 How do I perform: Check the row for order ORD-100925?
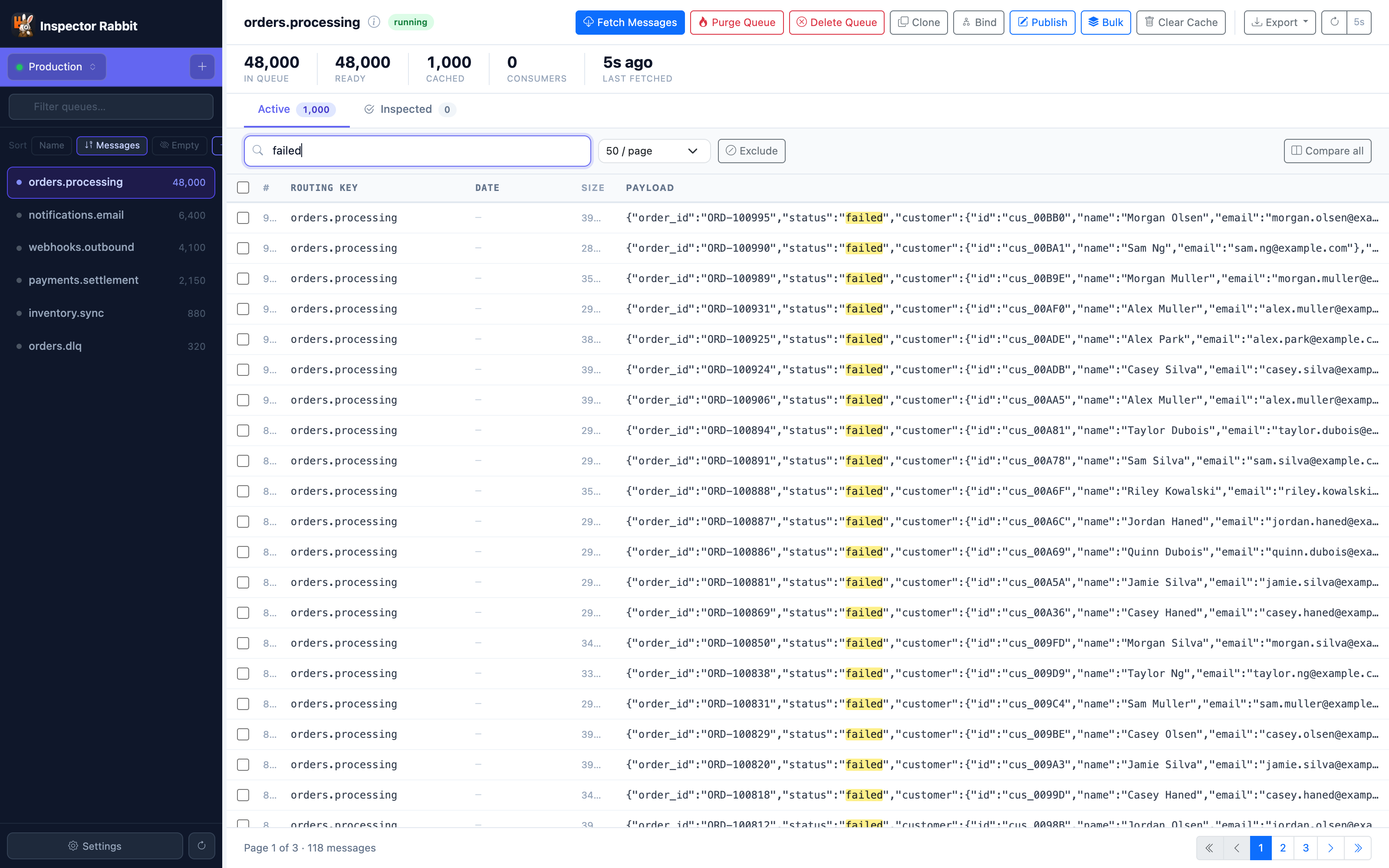click(244, 340)
